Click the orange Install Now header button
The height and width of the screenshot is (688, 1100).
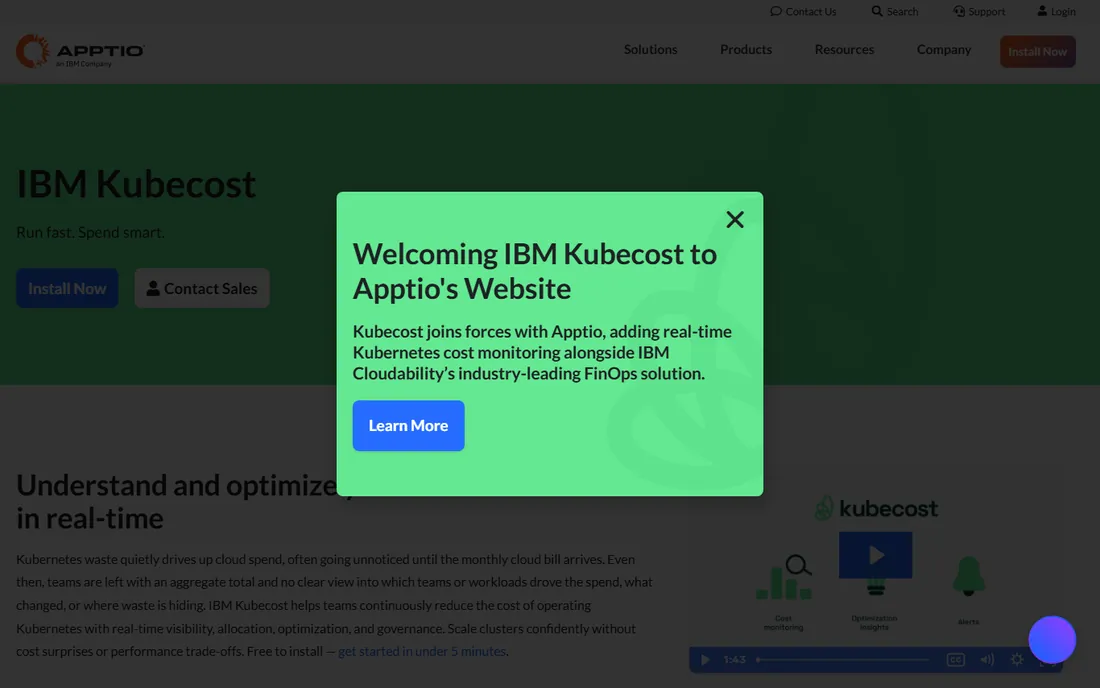pos(1038,52)
